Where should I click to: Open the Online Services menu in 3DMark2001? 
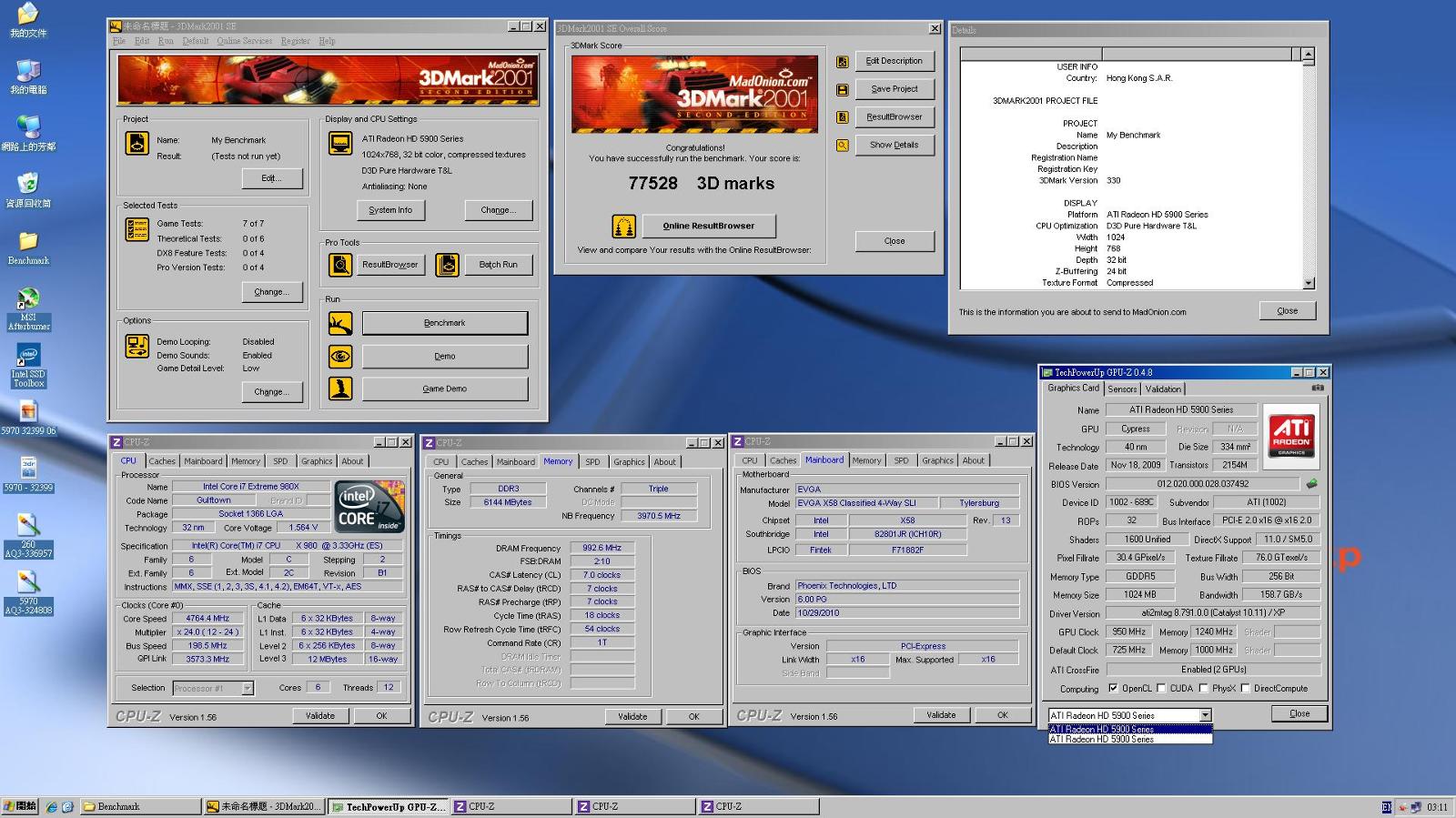[244, 41]
